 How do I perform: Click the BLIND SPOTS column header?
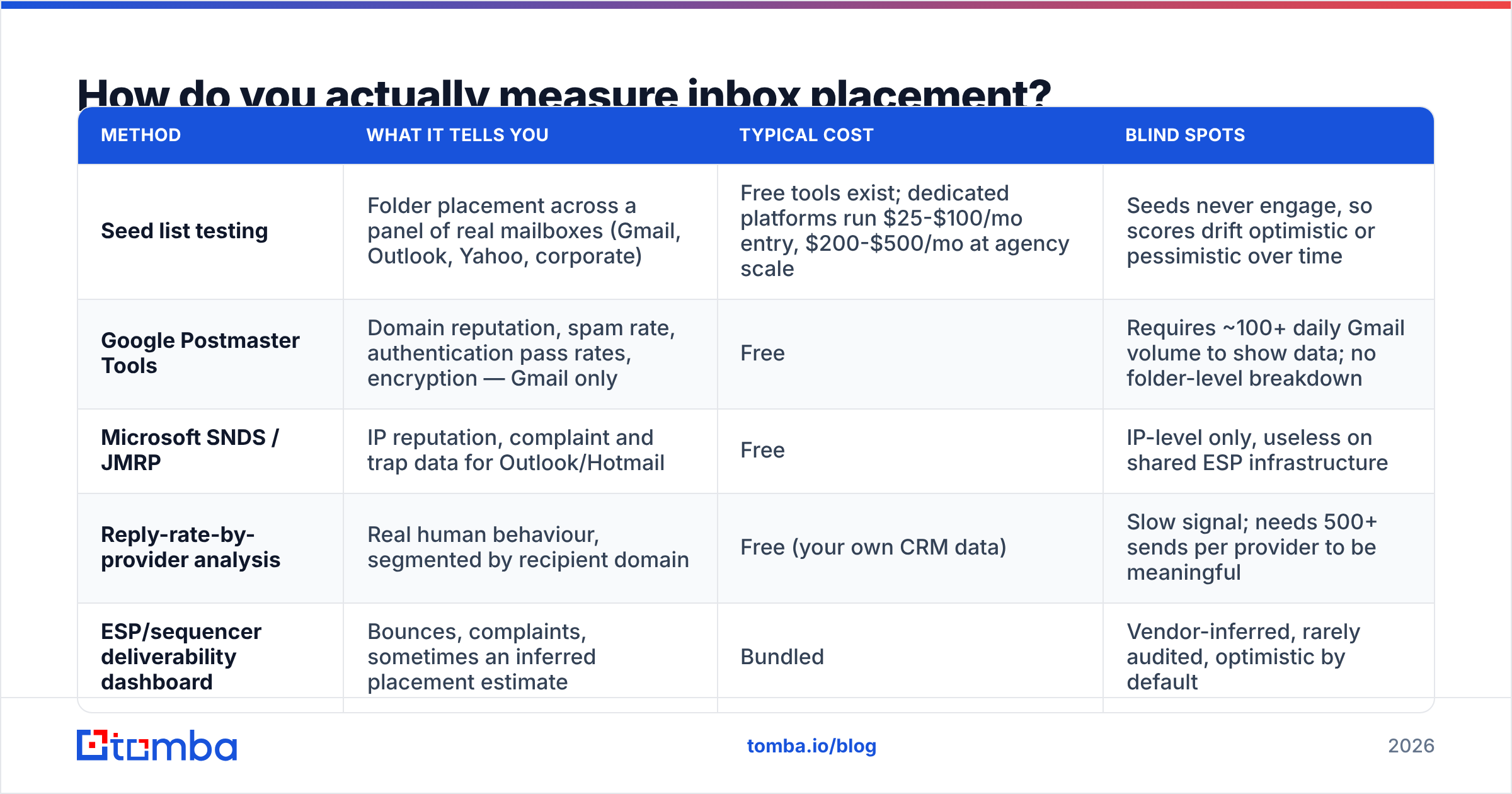click(1185, 135)
